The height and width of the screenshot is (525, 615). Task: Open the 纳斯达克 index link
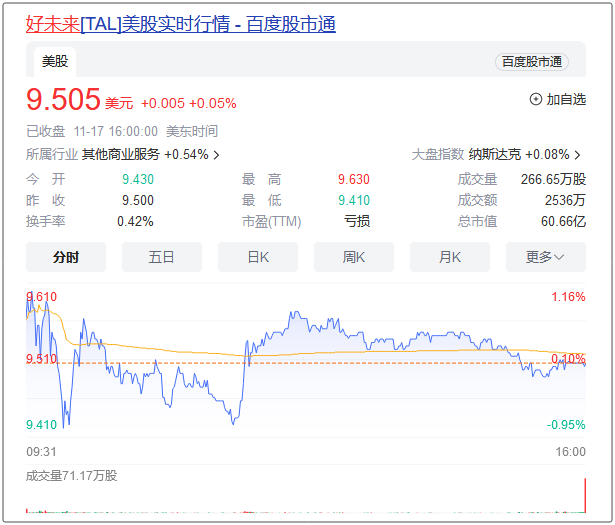[x=495, y=154]
